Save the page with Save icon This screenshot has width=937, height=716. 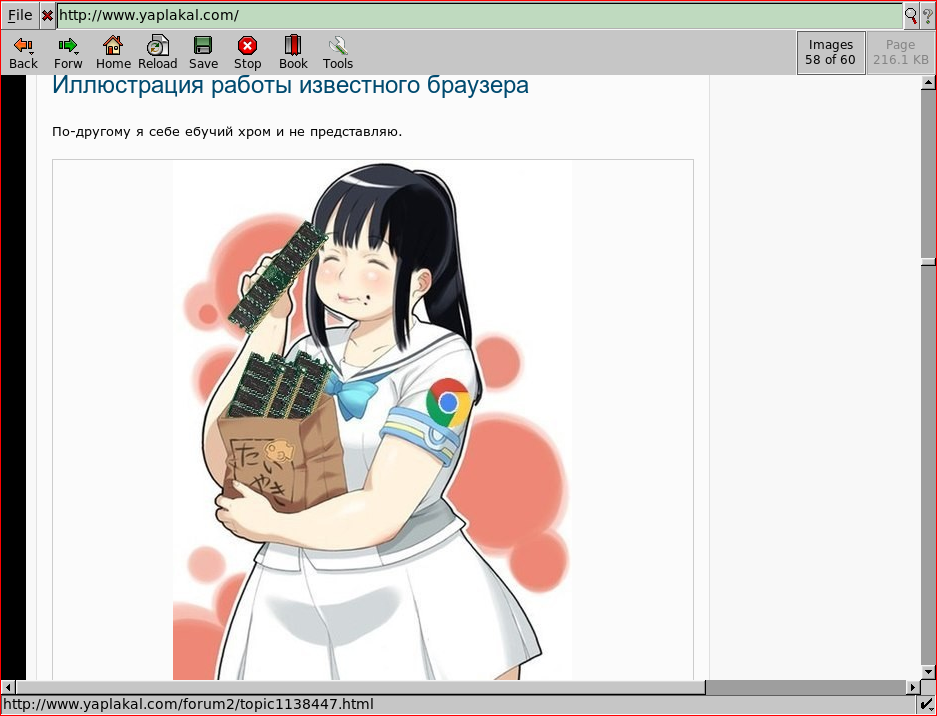coord(203,53)
